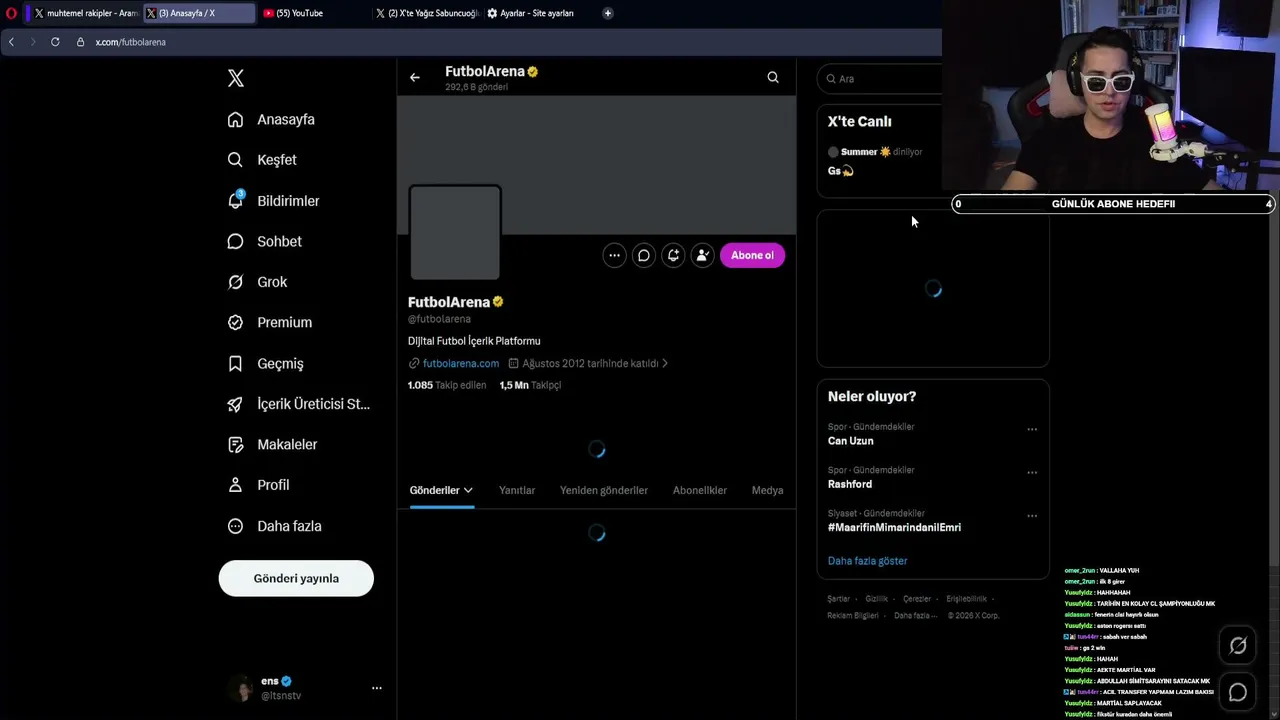
Task: Click the gold verified badge beside FutbolArena
Action: click(498, 302)
